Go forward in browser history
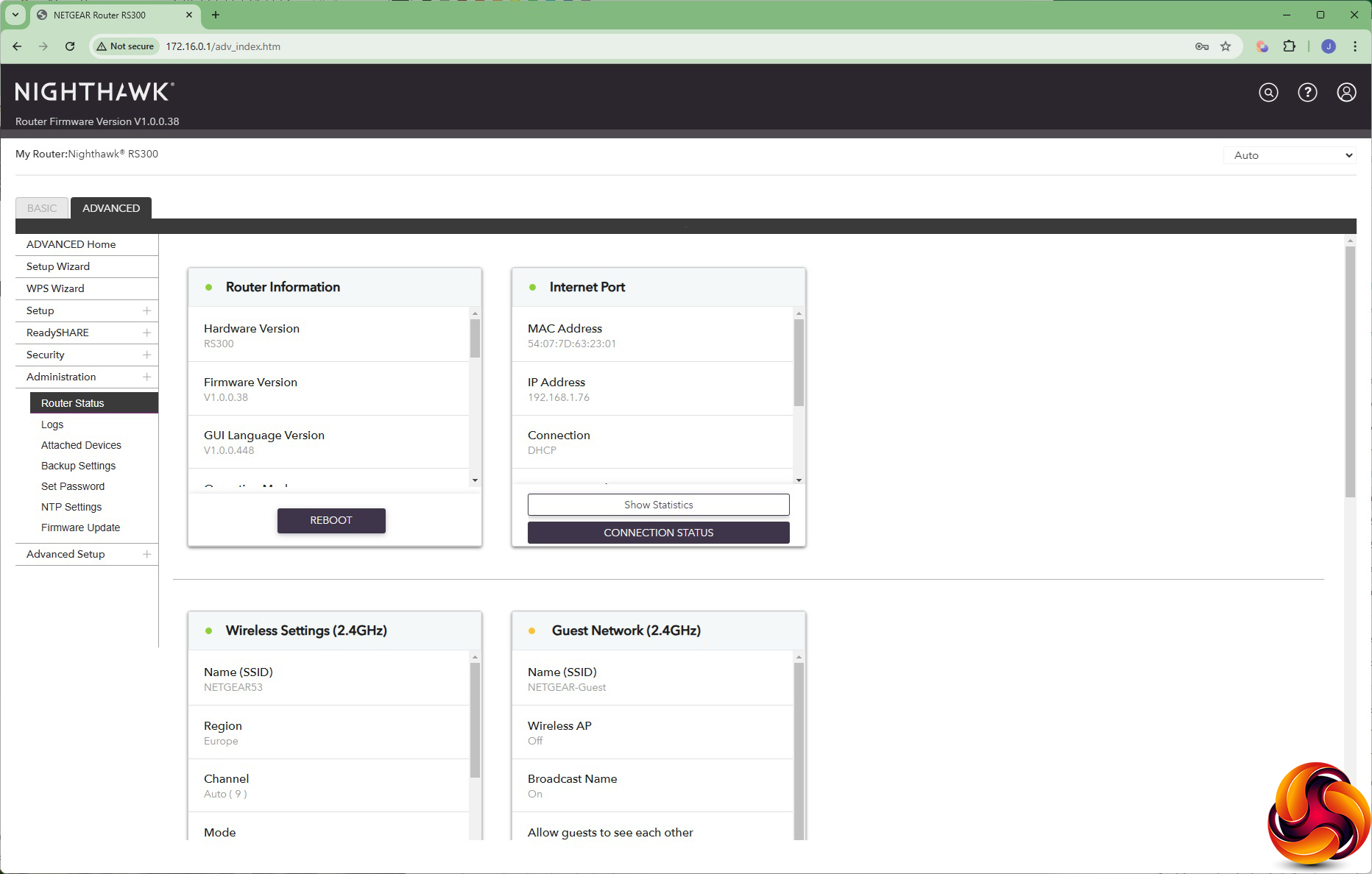 pyautogui.click(x=43, y=46)
